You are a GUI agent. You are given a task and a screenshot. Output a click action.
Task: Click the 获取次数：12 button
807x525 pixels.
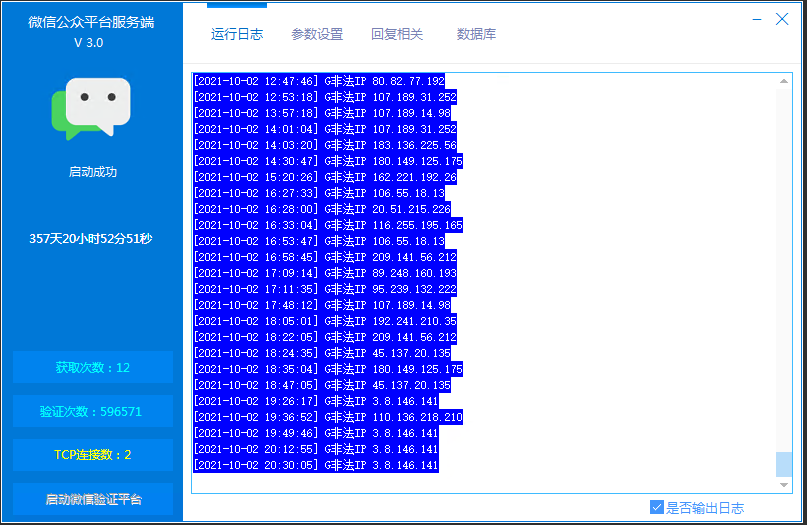click(93, 368)
